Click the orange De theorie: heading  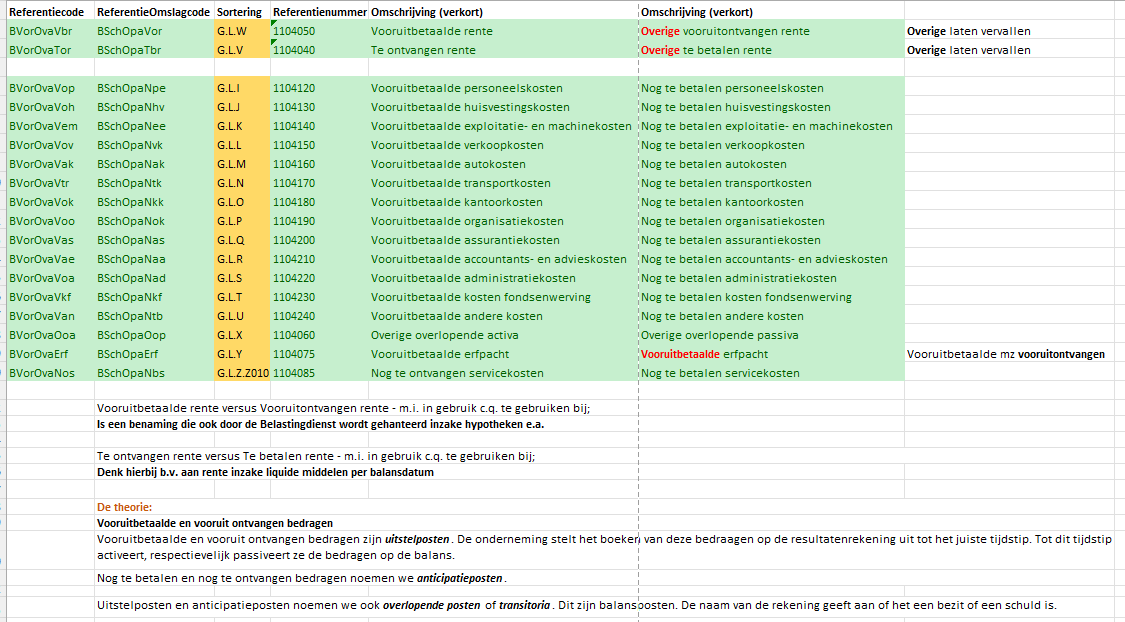pyautogui.click(x=124, y=507)
